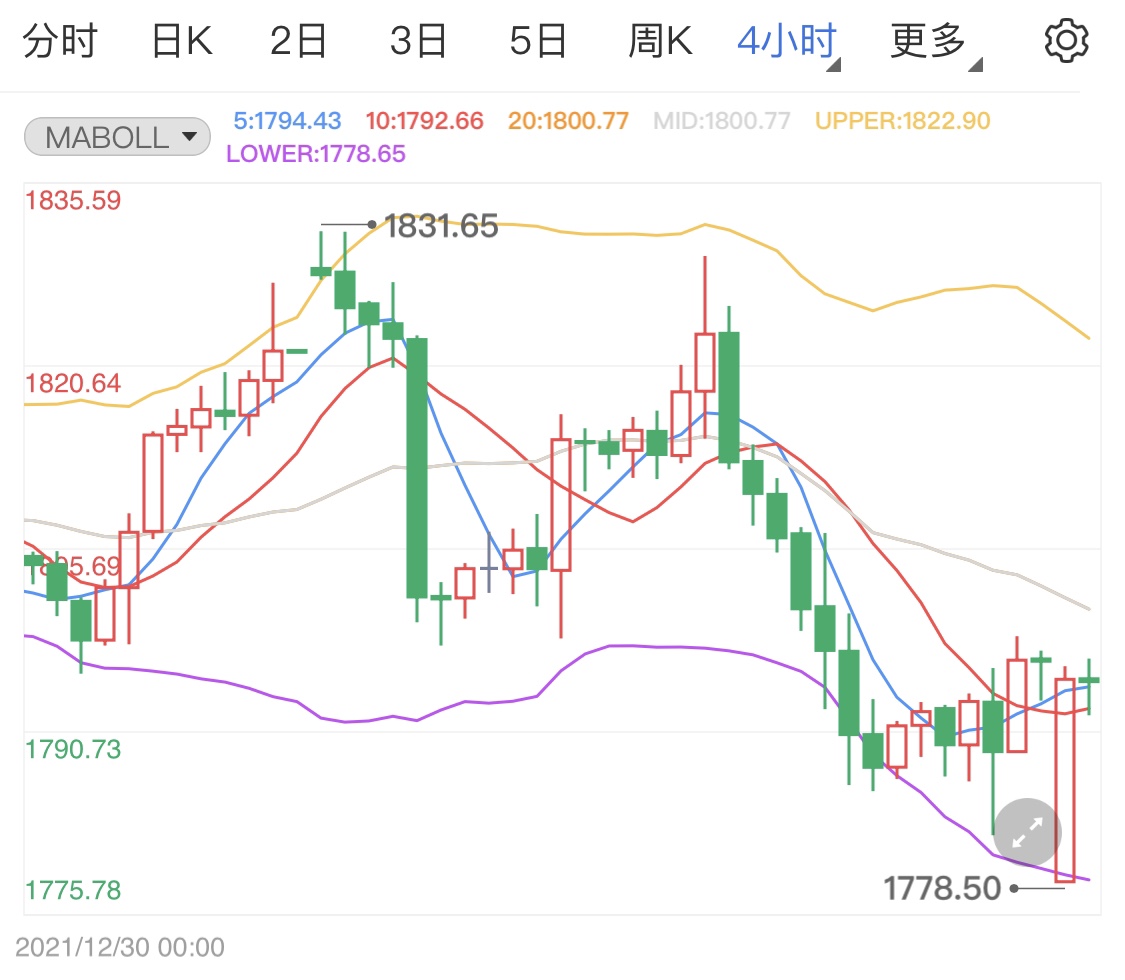This screenshot has height=980, width=1125.
Task: Click the 10:1792.66 moving average value
Action: coord(425,121)
